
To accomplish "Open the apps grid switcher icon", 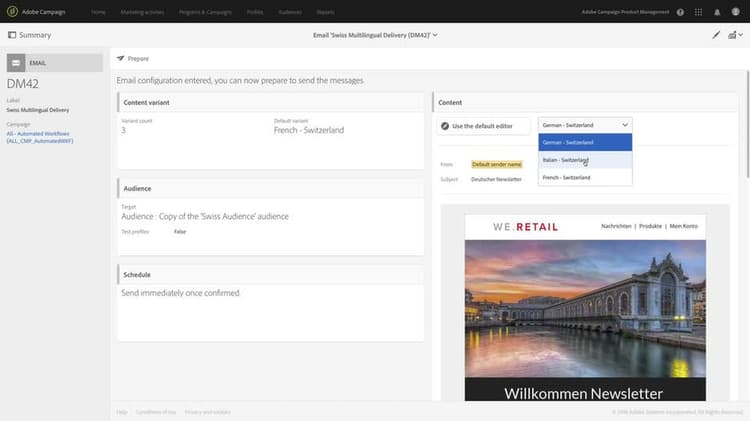I will click(x=698, y=12).
